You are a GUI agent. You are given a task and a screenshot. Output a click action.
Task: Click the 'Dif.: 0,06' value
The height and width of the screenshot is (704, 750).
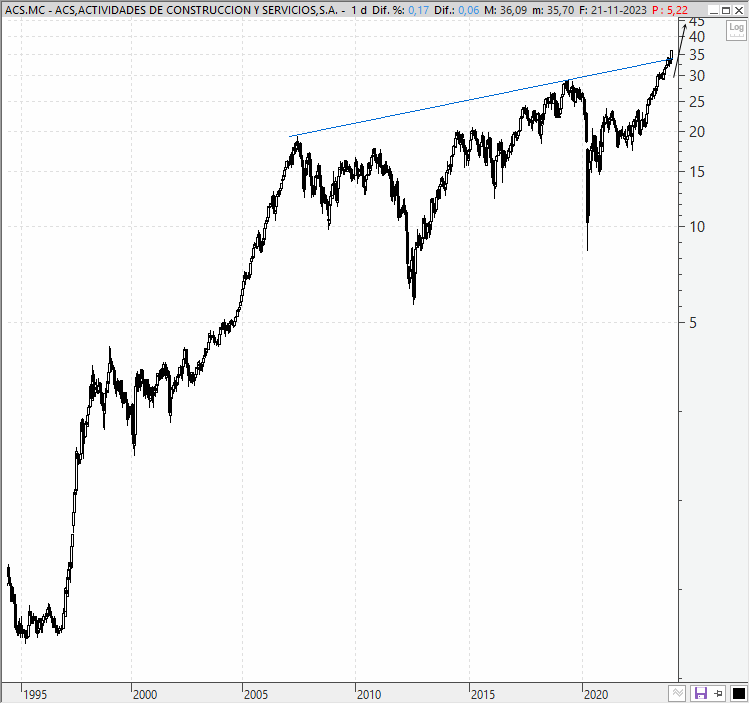coord(456,10)
